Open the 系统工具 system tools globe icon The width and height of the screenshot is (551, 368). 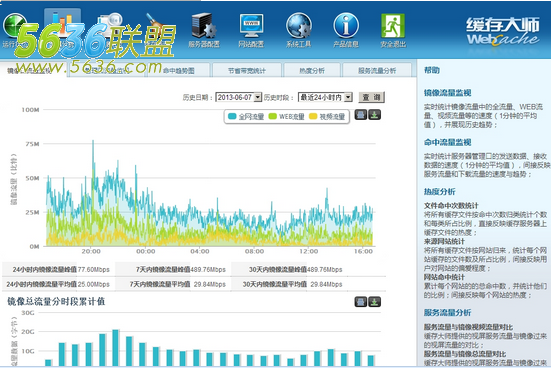click(x=298, y=30)
